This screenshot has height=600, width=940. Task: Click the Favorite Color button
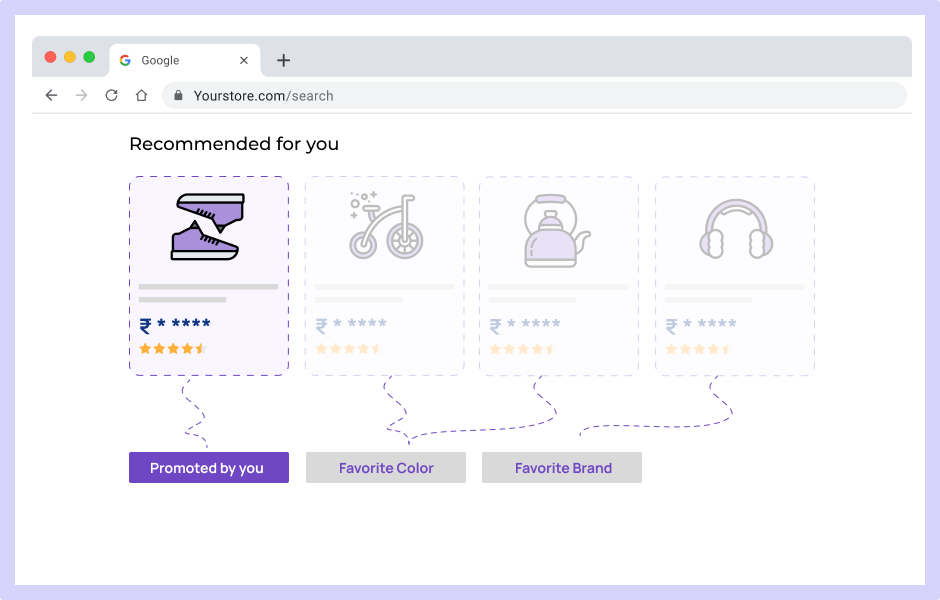386,468
